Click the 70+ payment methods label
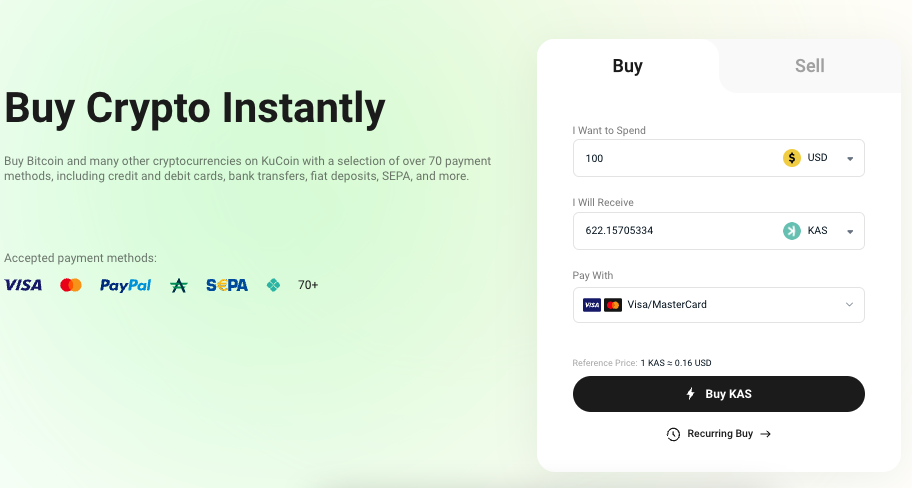This screenshot has width=912, height=488. coord(308,285)
